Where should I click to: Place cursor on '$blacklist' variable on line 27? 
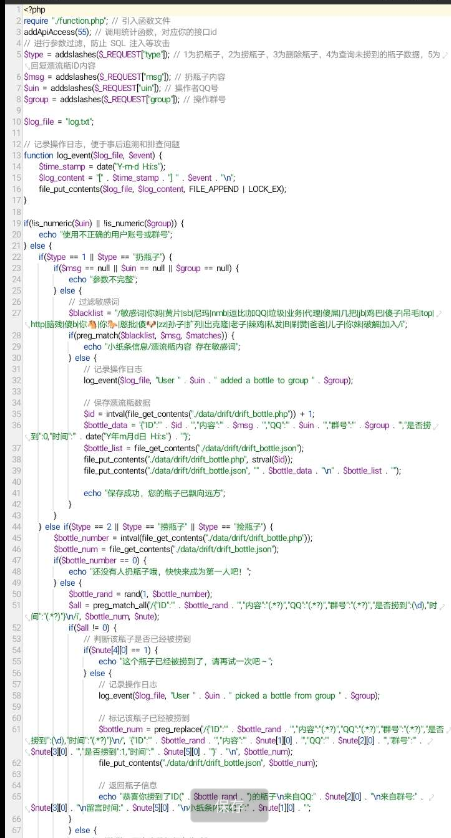coord(84,313)
